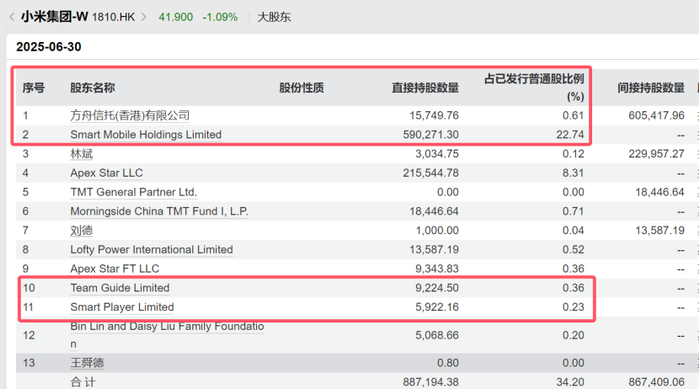Click the 股东名称 column header
Viewport: 700px width, 389px height.
pyautogui.click(x=92, y=88)
